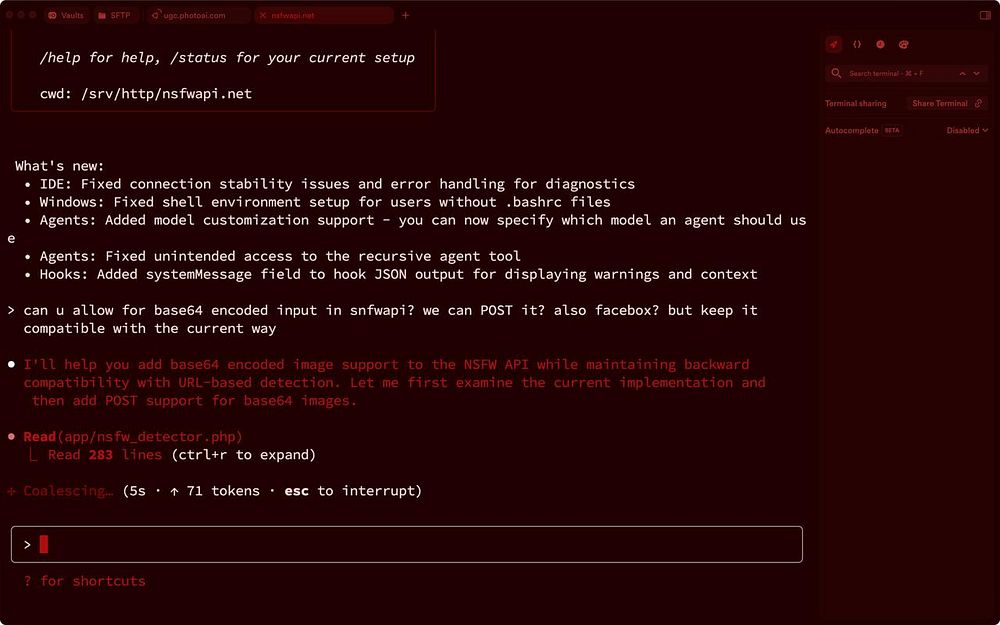
Task: Open the Autocomplete Disabled dropdown
Action: 967,131
